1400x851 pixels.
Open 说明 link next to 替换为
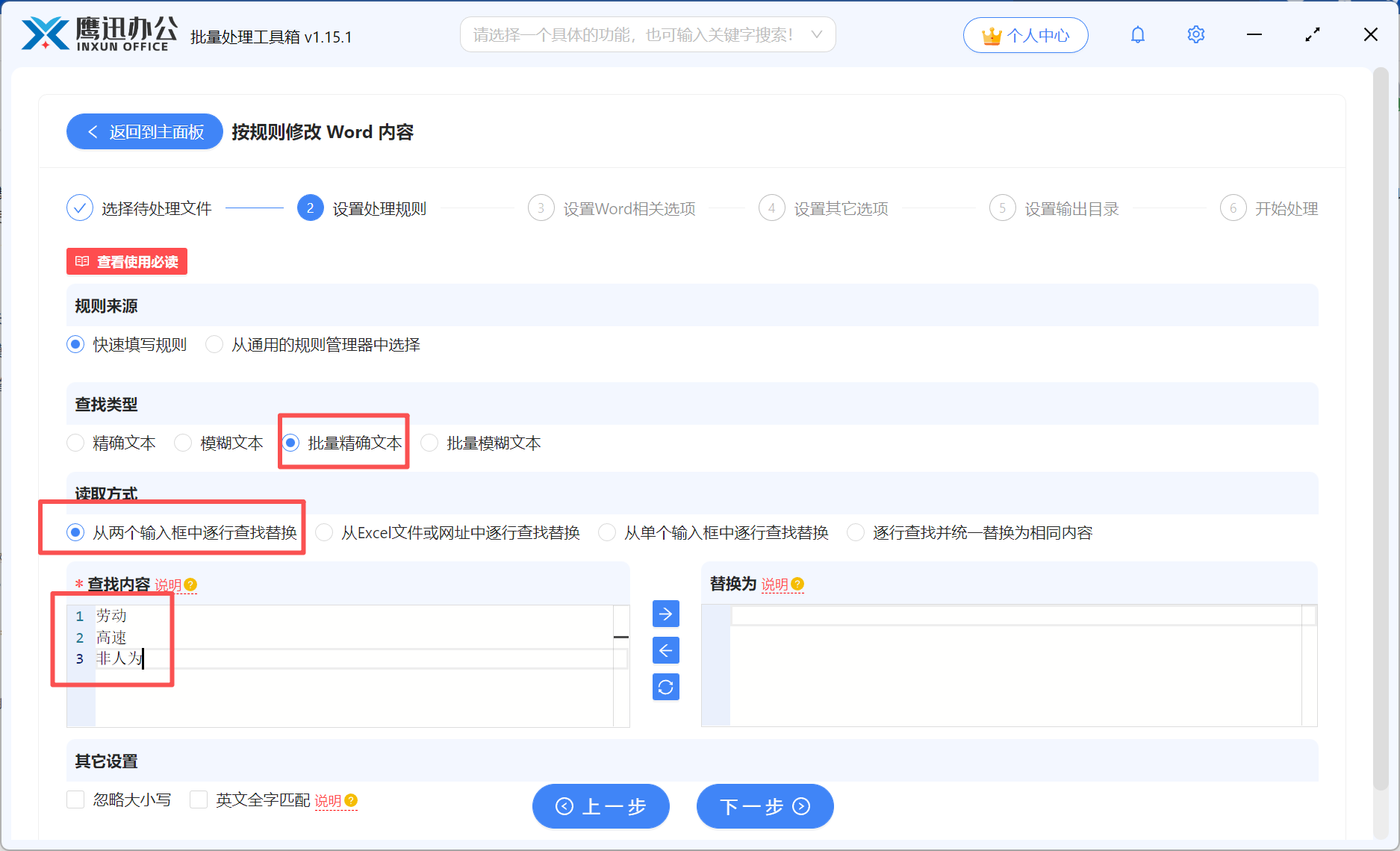click(x=774, y=585)
